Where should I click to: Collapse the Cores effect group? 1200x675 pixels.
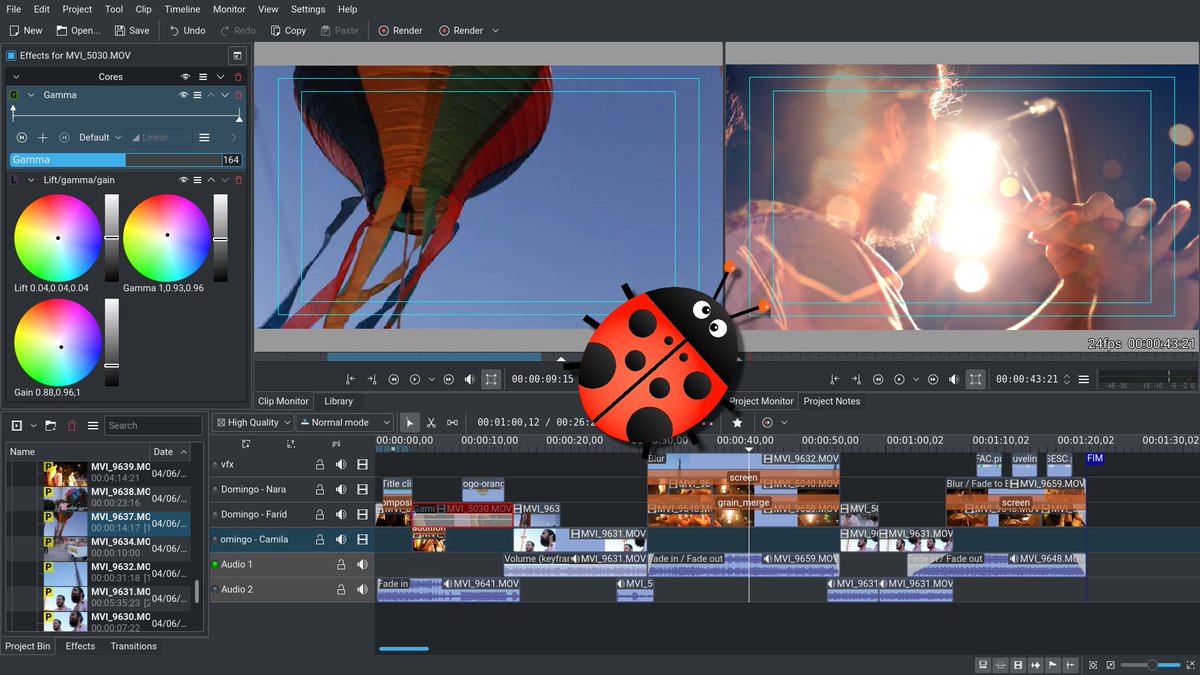[14, 77]
